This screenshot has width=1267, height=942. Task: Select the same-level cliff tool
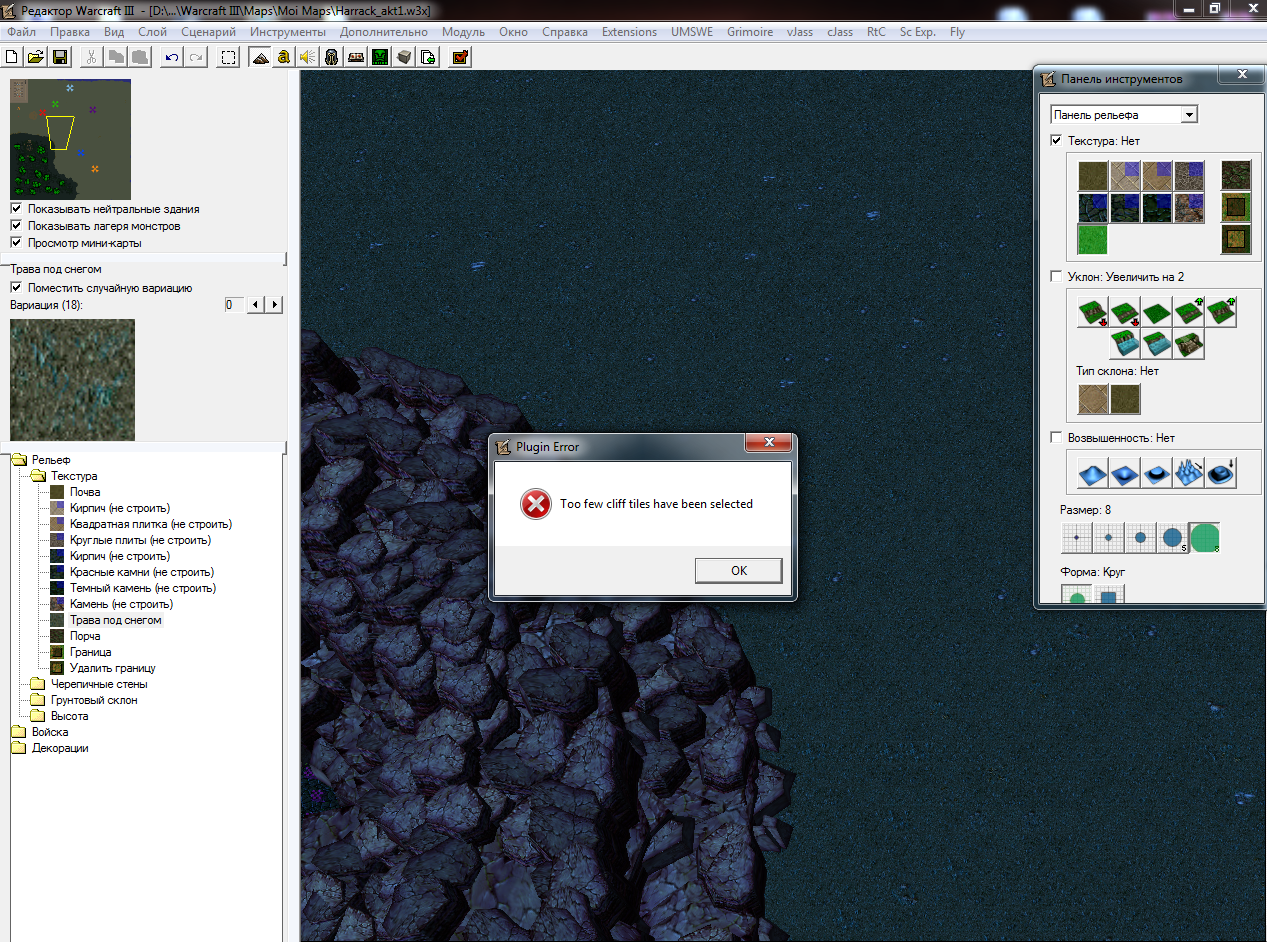click(x=1156, y=313)
